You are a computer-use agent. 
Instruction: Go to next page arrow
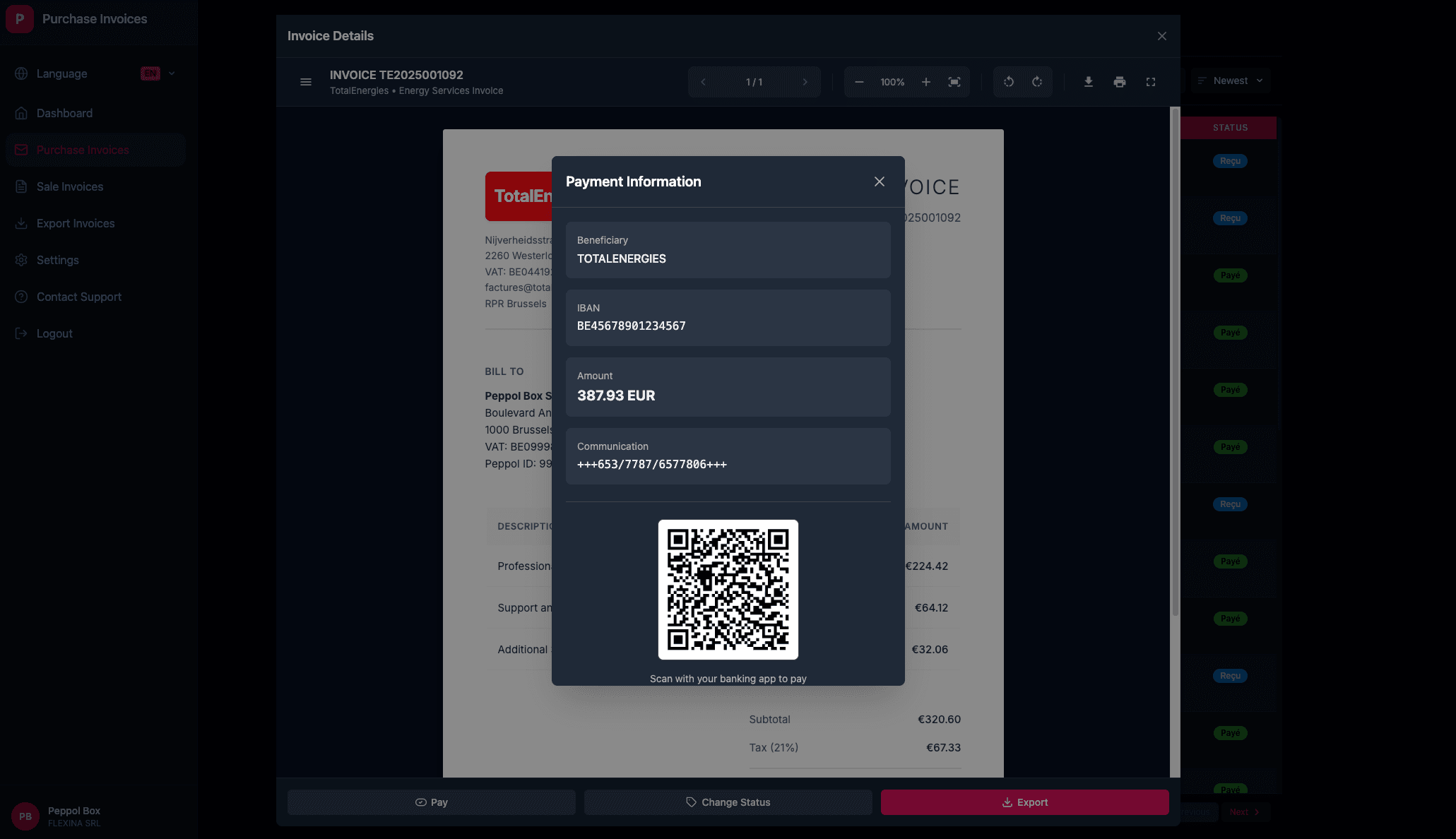pyautogui.click(x=805, y=82)
